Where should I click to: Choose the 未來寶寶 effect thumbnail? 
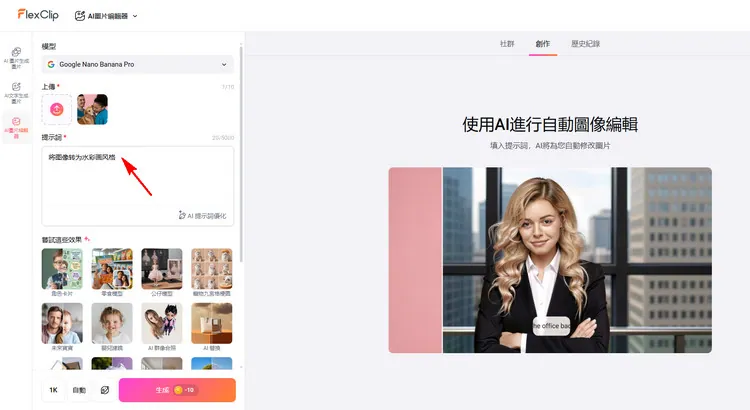click(62, 324)
